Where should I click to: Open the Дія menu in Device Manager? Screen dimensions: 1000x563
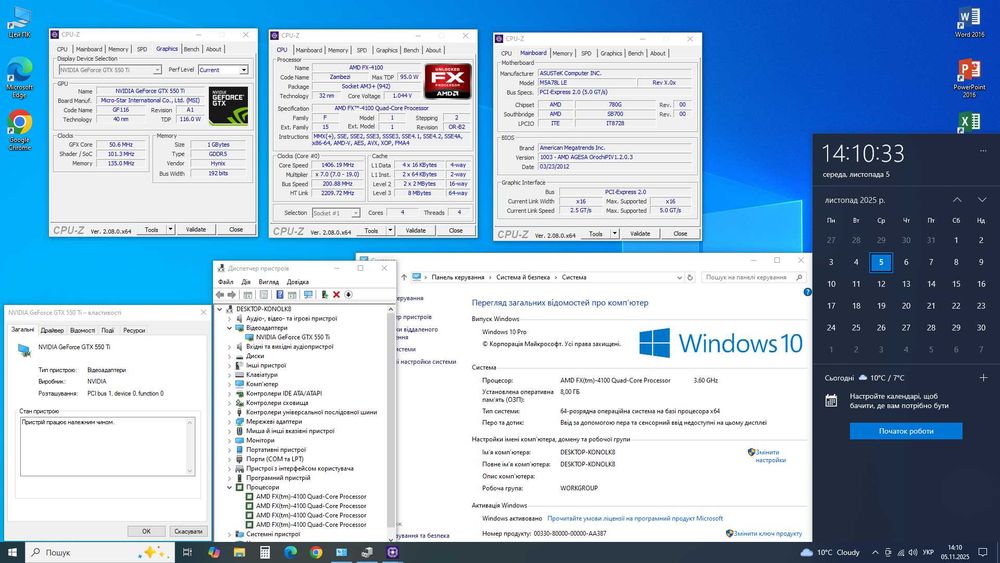246,282
